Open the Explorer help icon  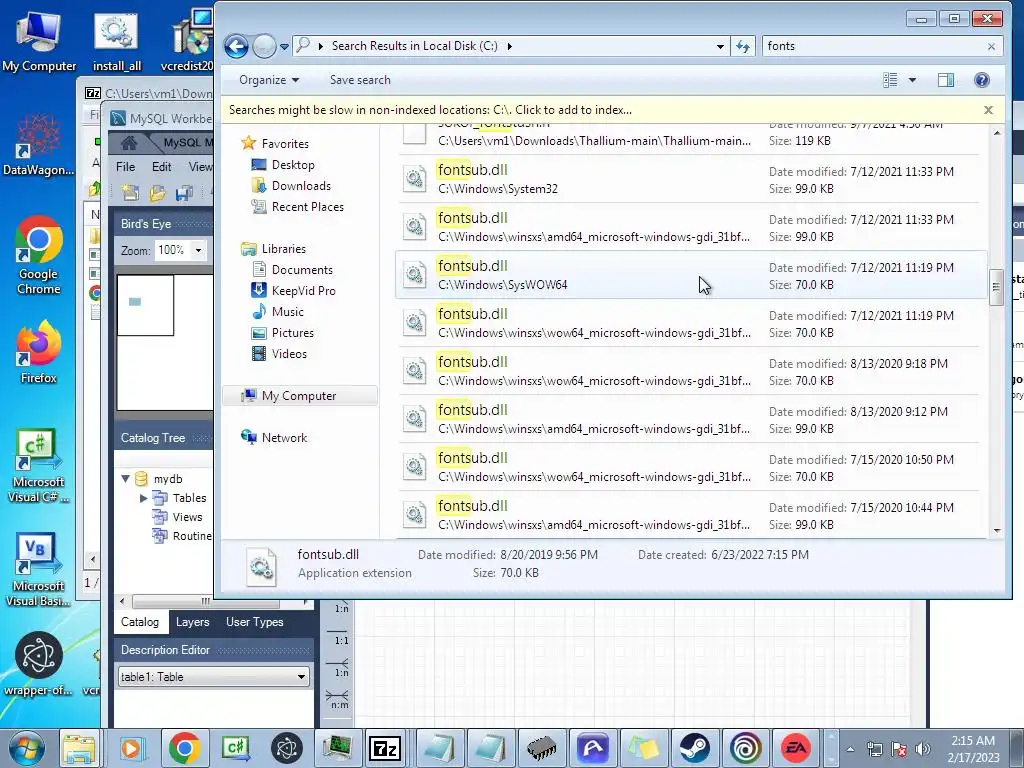tap(981, 80)
